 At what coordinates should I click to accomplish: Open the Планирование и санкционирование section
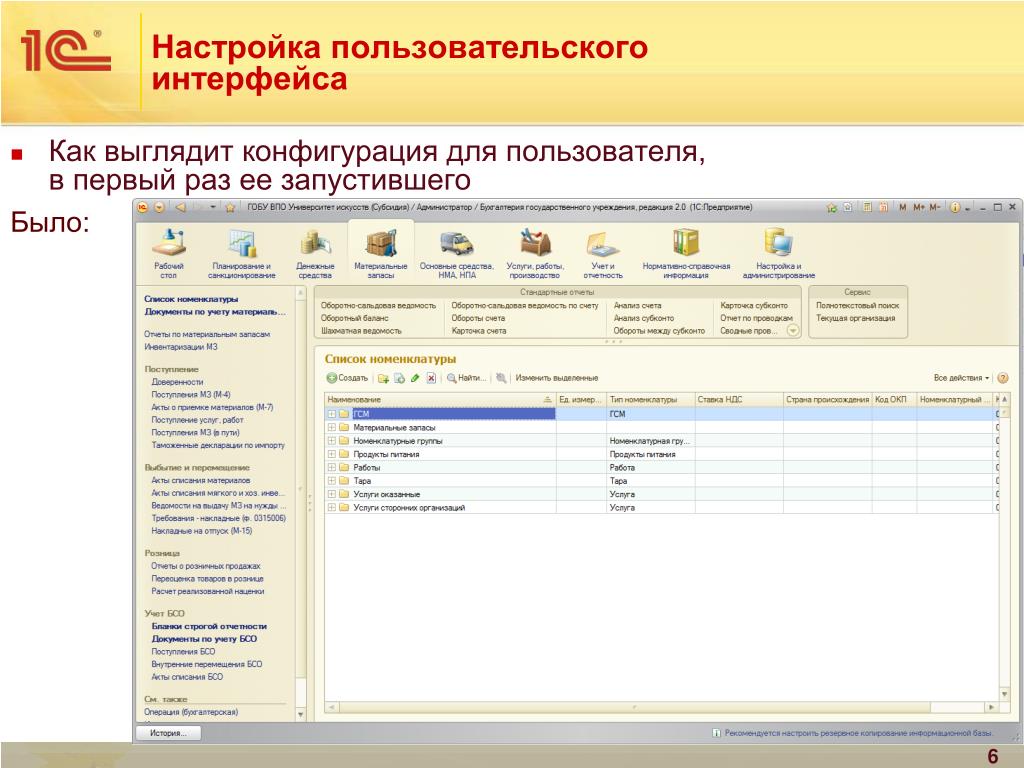242,254
